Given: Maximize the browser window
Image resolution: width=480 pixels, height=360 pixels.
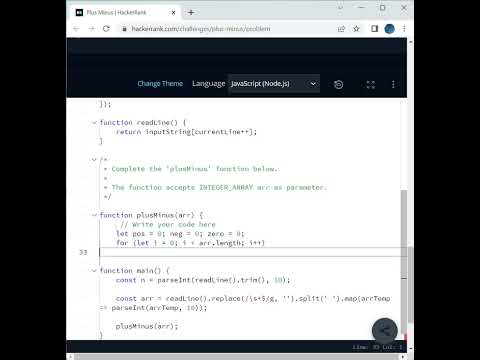Looking at the screenshot, I should tap(383, 7).
